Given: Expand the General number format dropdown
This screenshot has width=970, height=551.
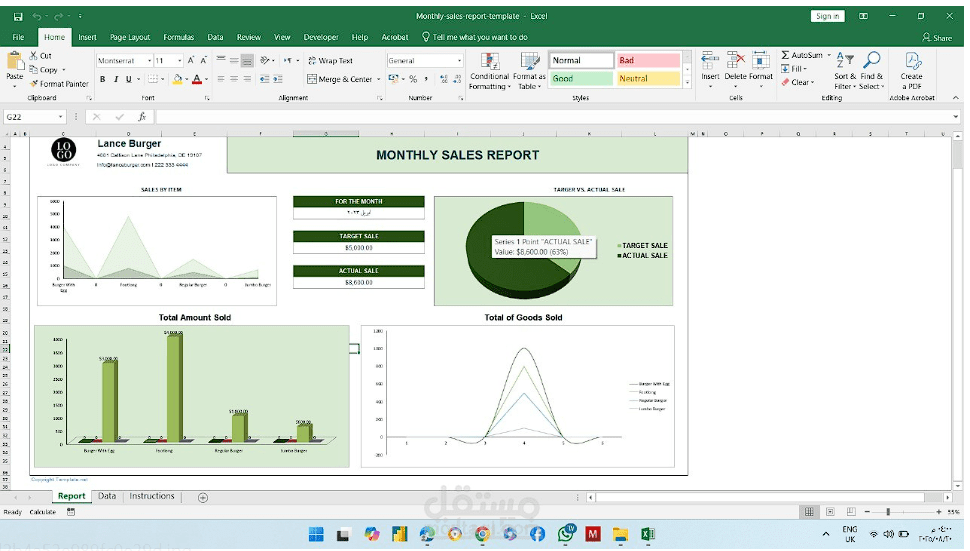Looking at the screenshot, I should (x=459, y=61).
